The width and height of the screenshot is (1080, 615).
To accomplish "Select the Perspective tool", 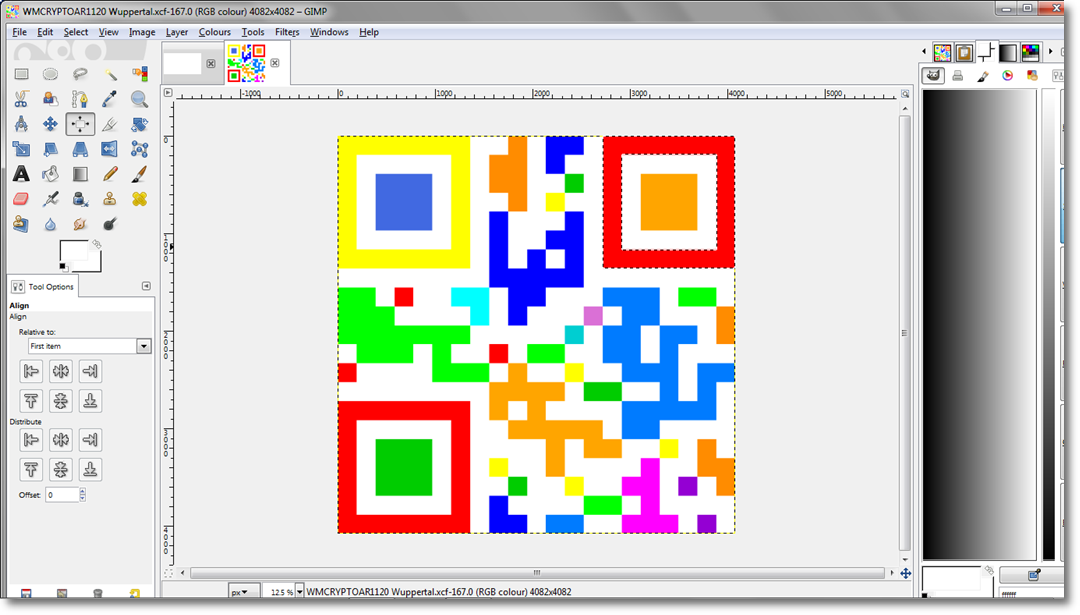I will (80, 149).
